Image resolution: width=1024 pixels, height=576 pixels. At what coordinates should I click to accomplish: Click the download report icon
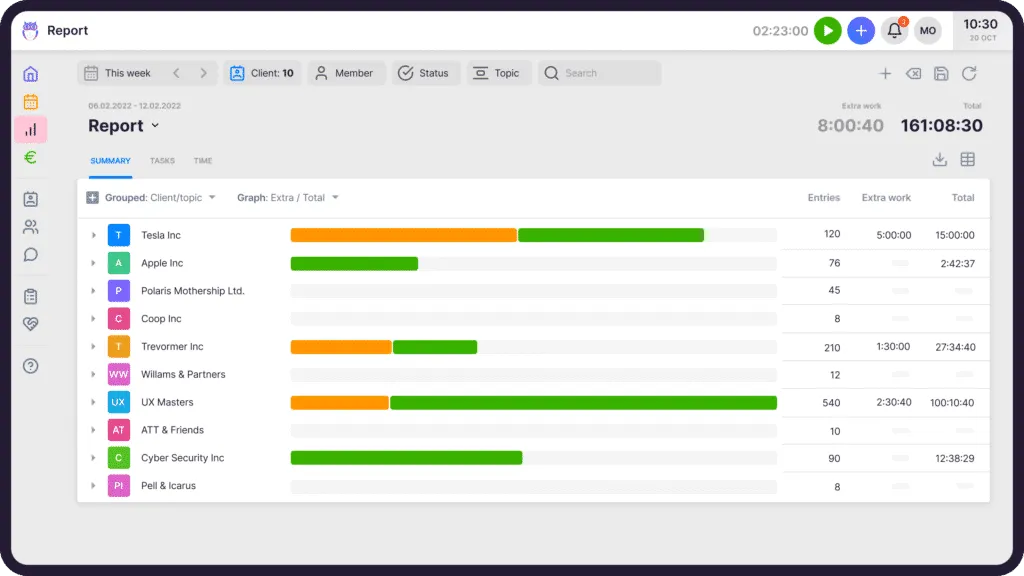(x=939, y=160)
